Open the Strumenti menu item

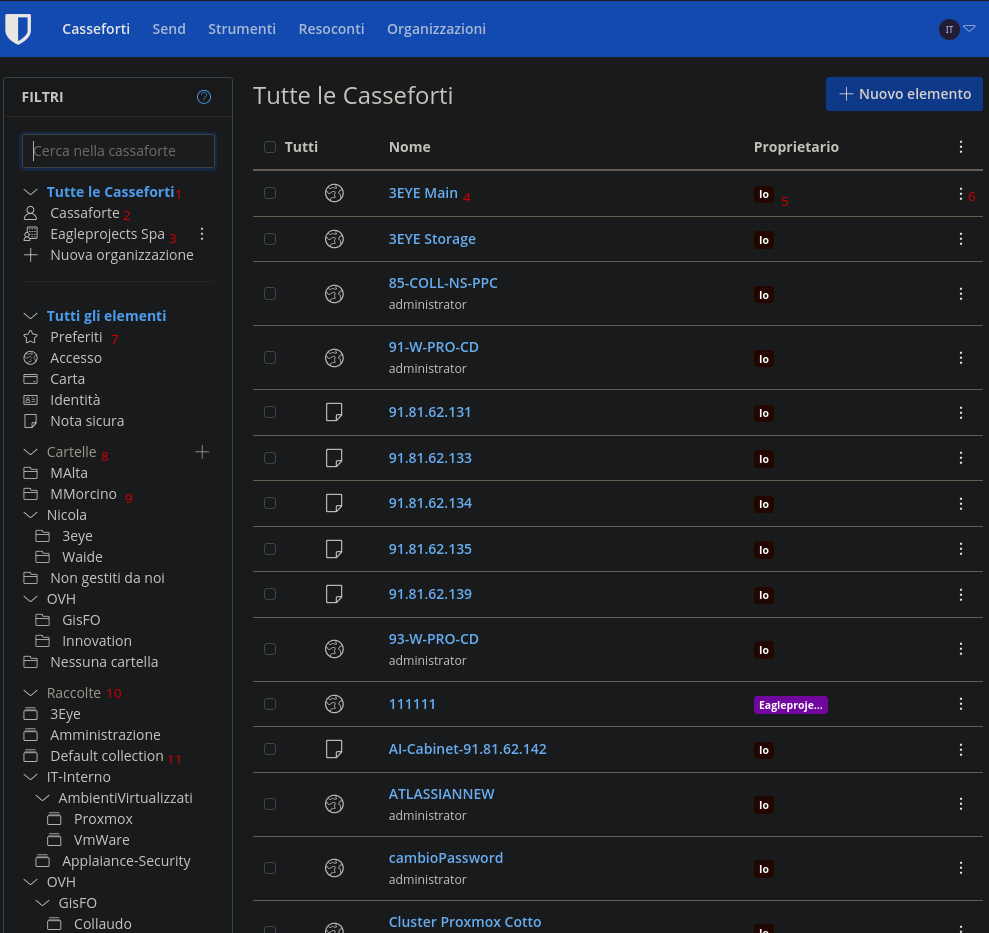[242, 29]
